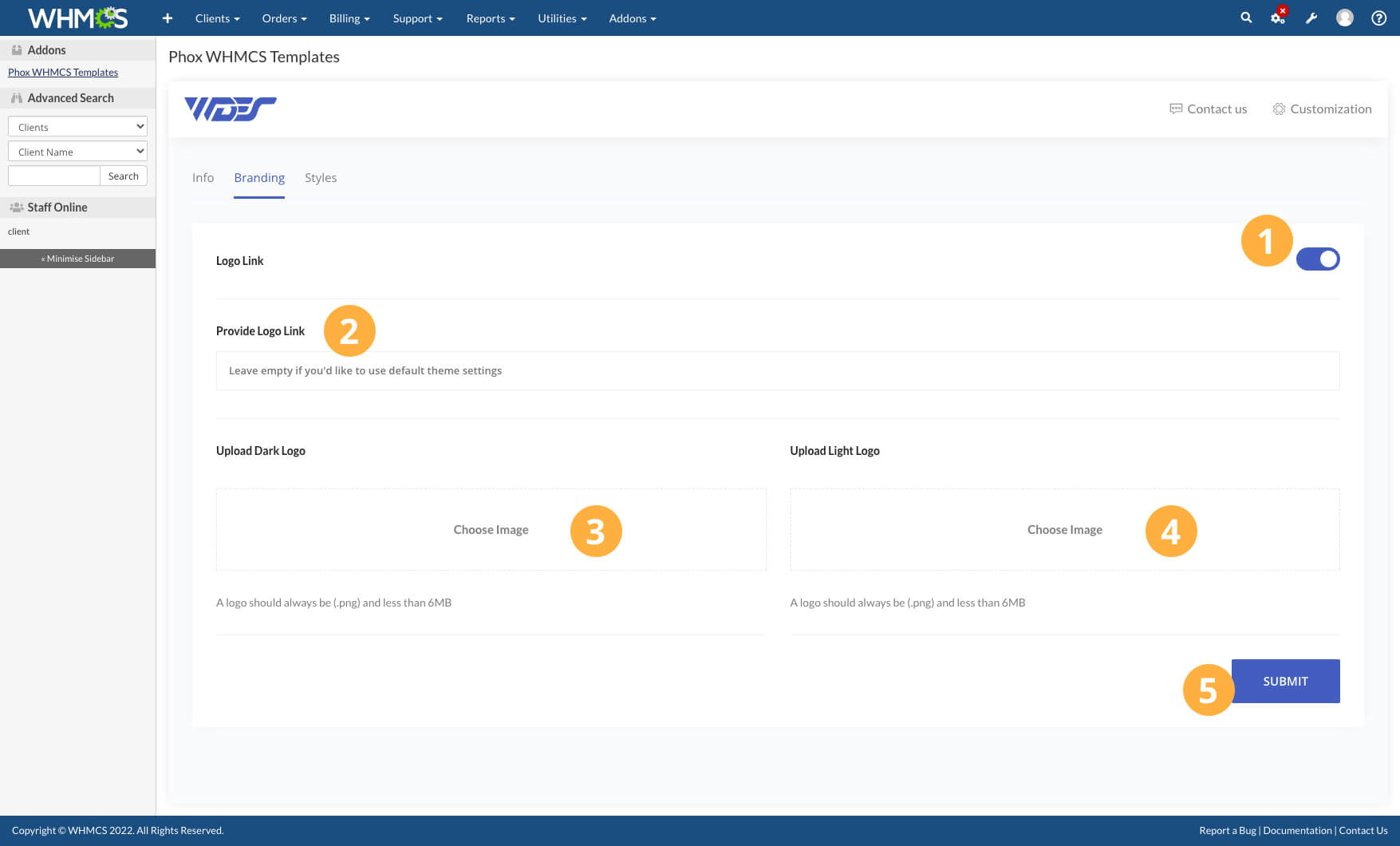This screenshot has height=846, width=1400.
Task: Click the automation status gear with red badge
Action: coord(1277,18)
